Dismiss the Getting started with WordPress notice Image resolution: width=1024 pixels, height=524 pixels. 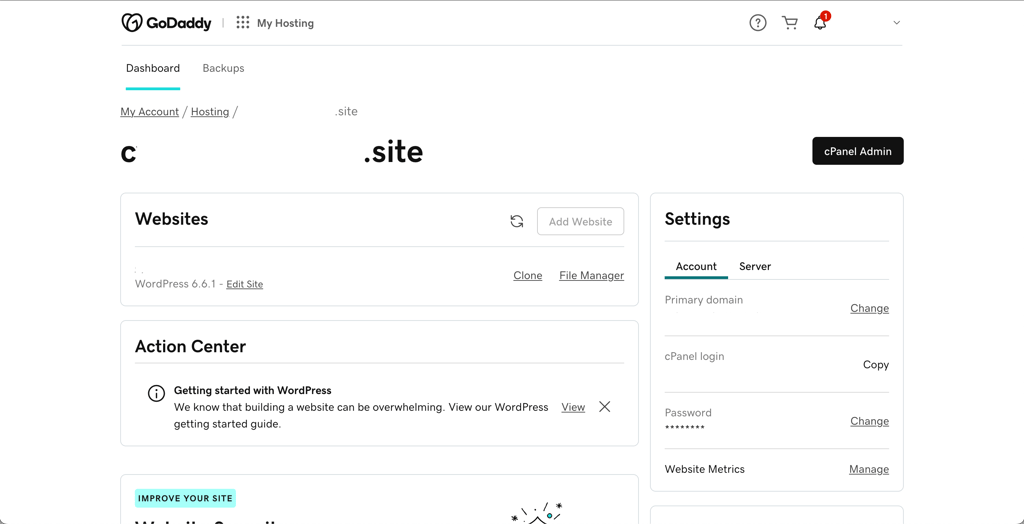[605, 407]
